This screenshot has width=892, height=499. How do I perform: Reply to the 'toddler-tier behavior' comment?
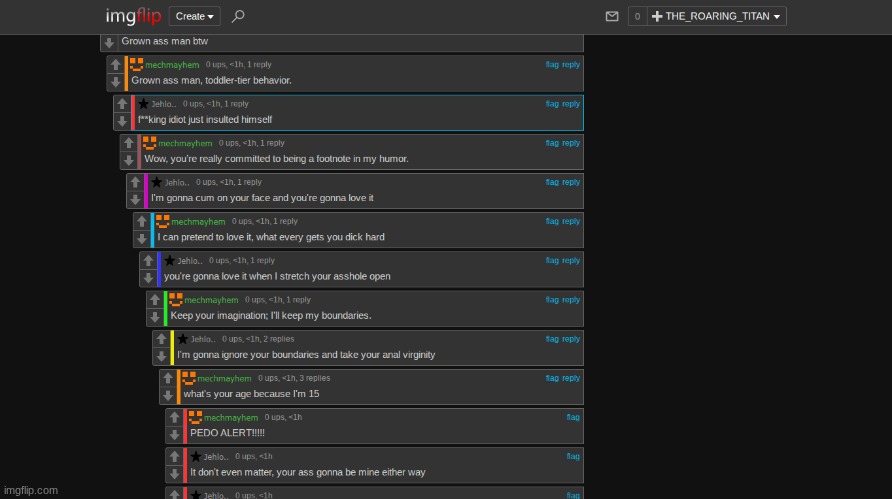[571, 65]
